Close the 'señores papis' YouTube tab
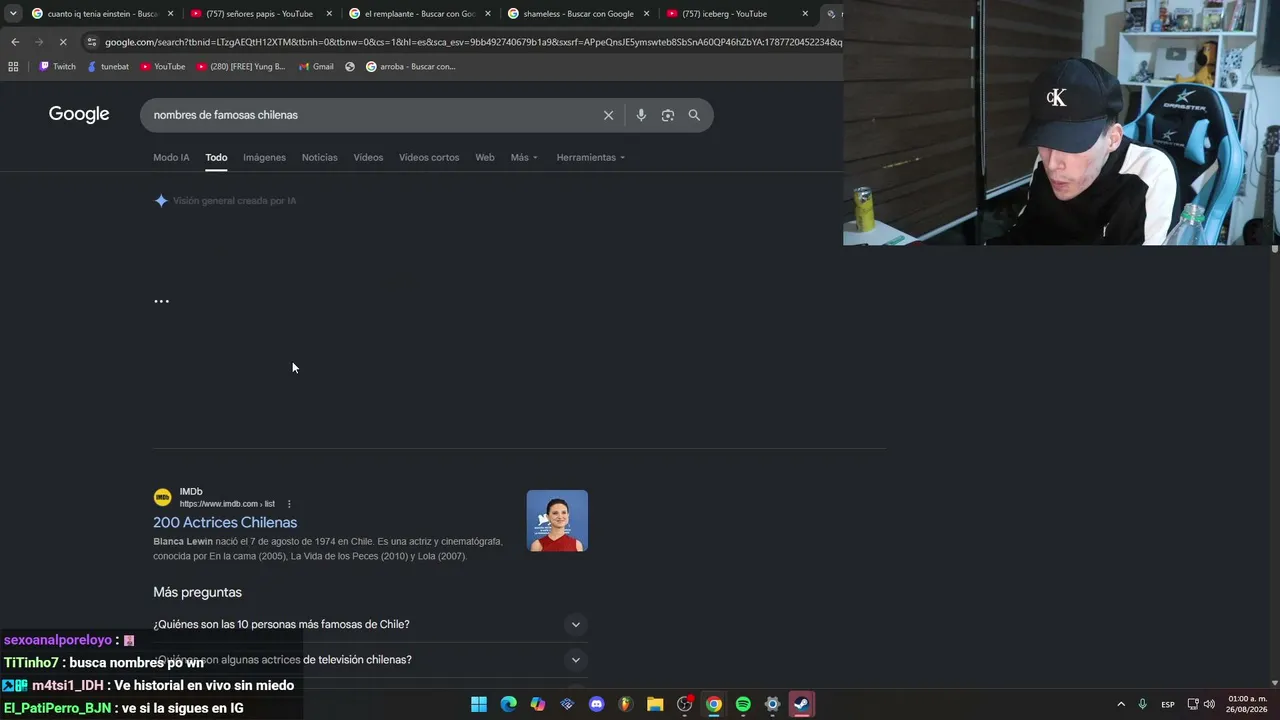The width and height of the screenshot is (1280, 720). pos(329,14)
